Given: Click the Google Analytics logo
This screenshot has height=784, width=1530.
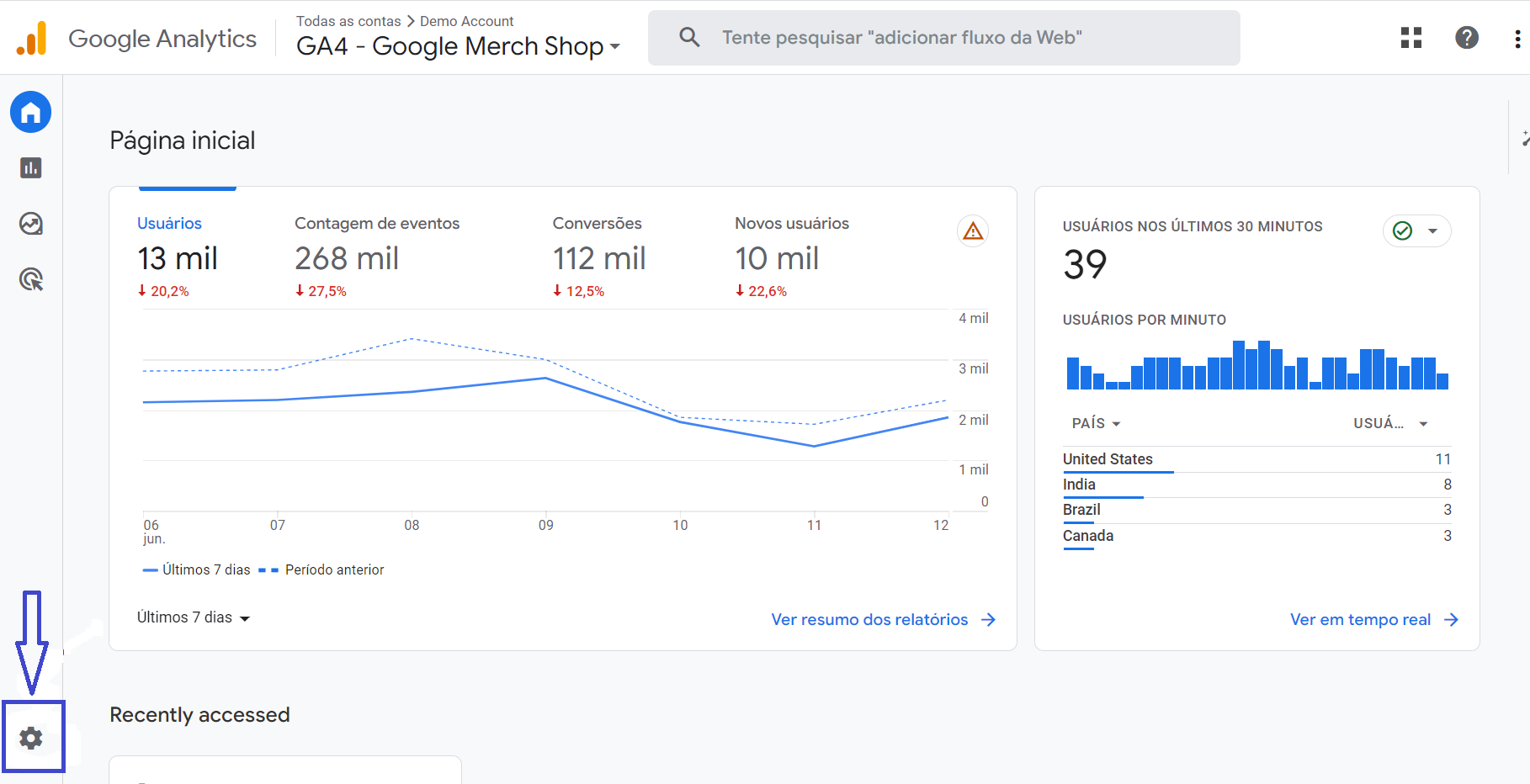Looking at the screenshot, I should [32, 38].
